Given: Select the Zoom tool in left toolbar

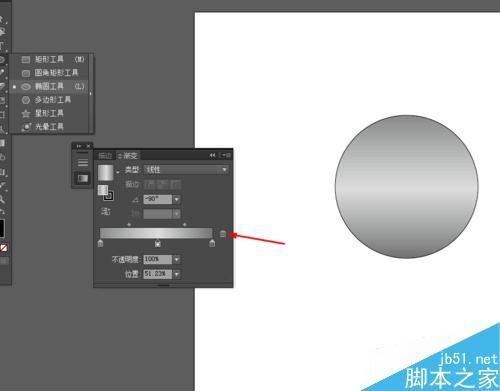Looking at the screenshot, I should pos(2,199).
